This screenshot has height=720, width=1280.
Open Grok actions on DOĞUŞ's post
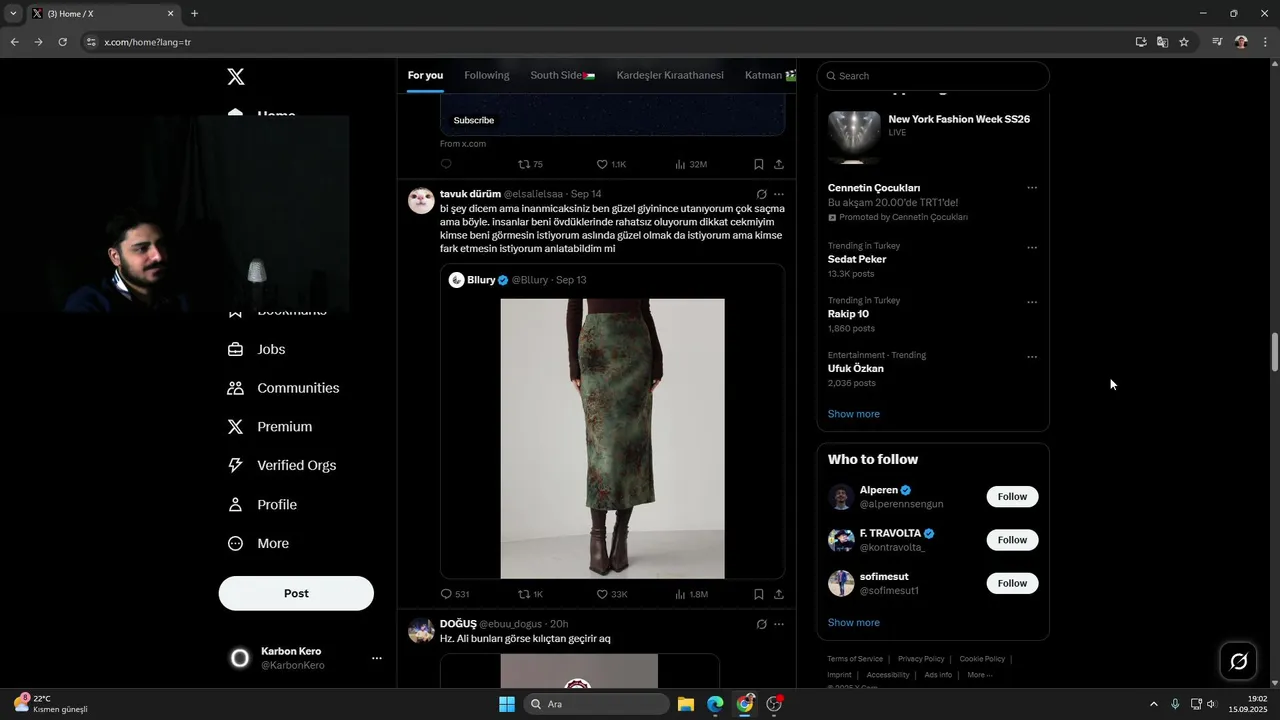pyautogui.click(x=761, y=624)
